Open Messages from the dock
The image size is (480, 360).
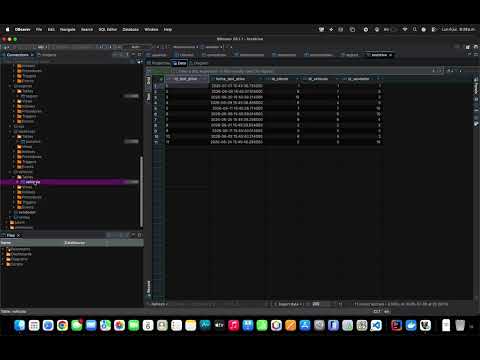(x=77, y=325)
